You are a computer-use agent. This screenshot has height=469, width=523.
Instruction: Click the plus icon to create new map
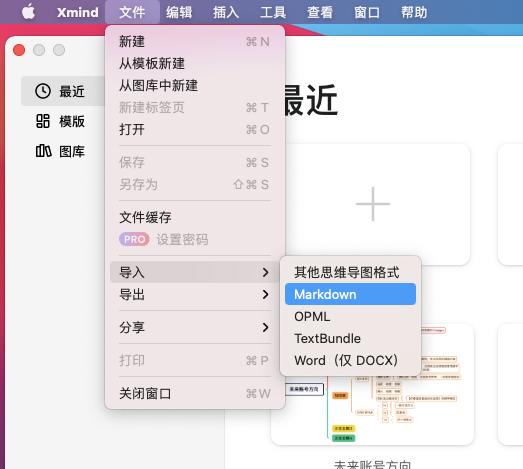tap(373, 204)
